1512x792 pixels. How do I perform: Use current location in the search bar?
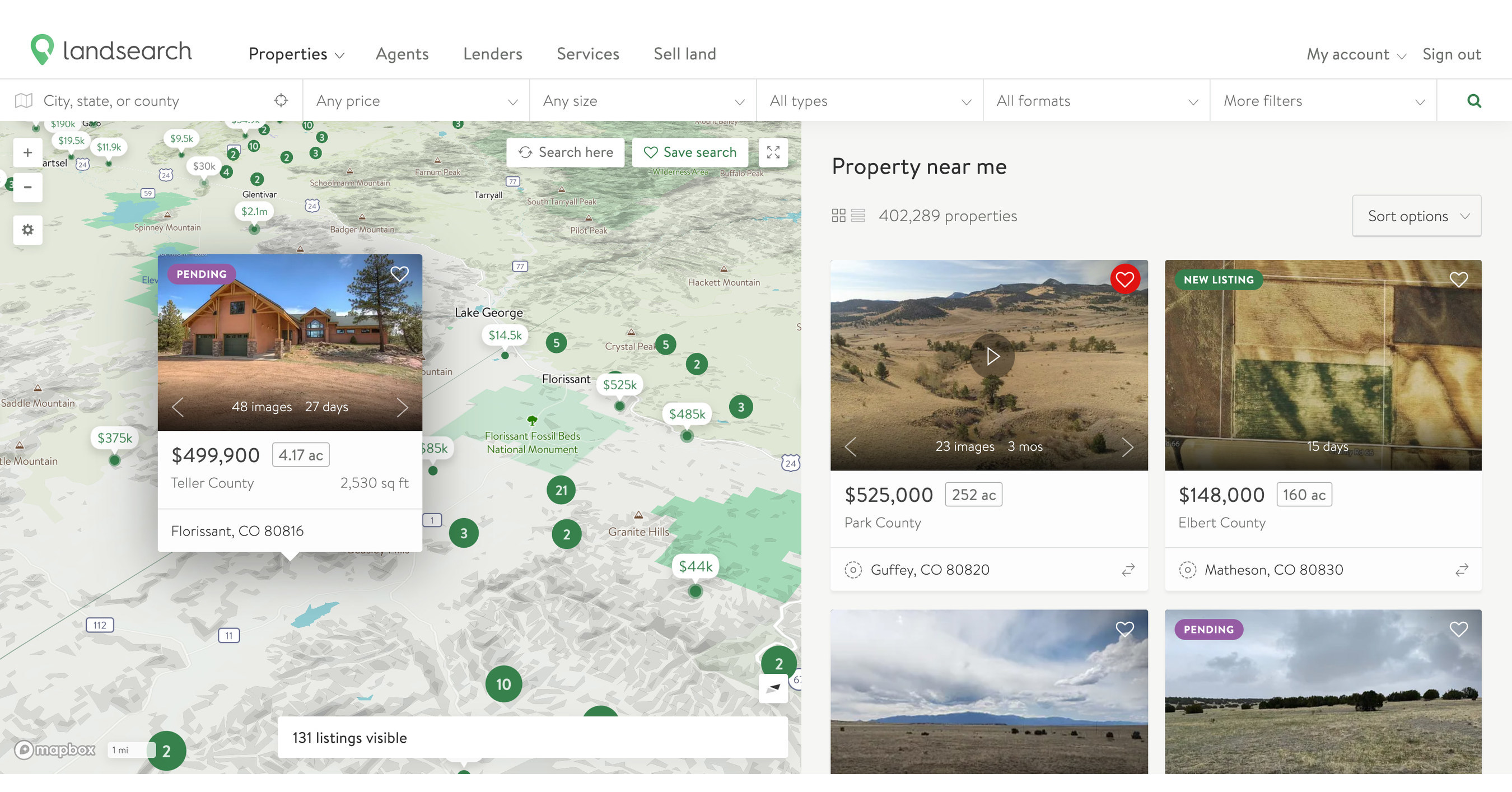point(281,100)
